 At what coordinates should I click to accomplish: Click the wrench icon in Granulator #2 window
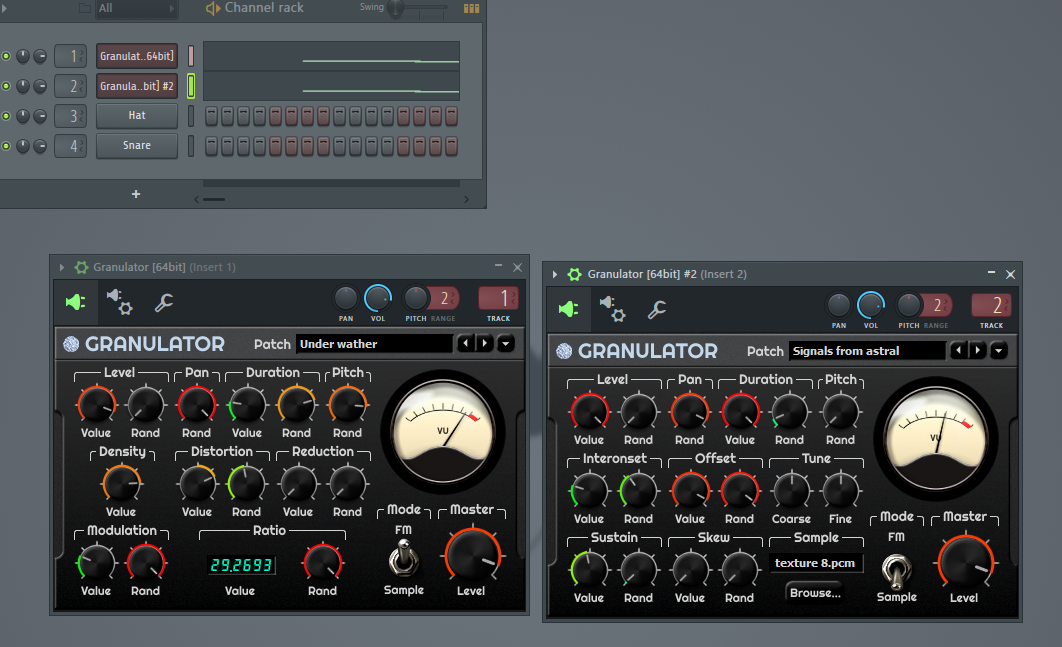pos(657,310)
